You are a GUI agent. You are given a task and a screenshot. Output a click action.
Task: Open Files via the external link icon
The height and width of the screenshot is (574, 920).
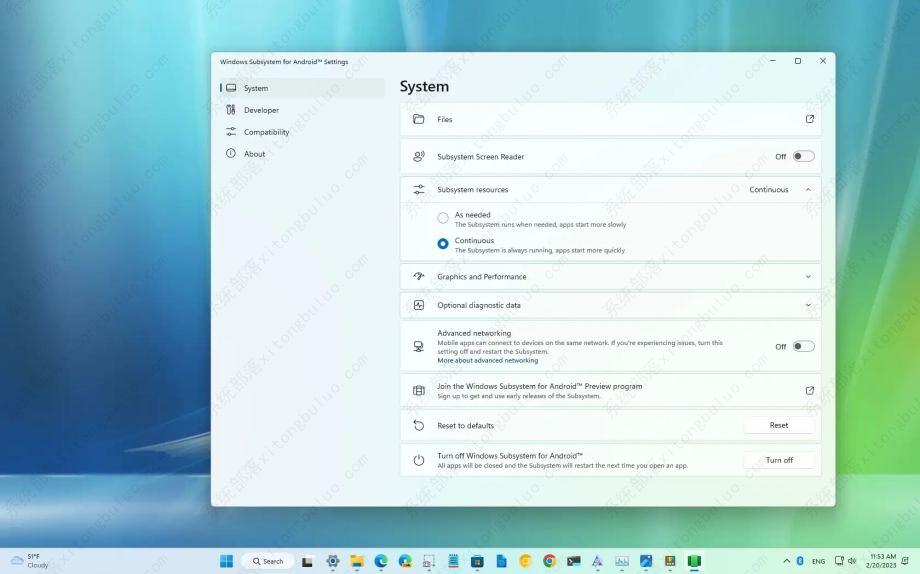coord(809,119)
